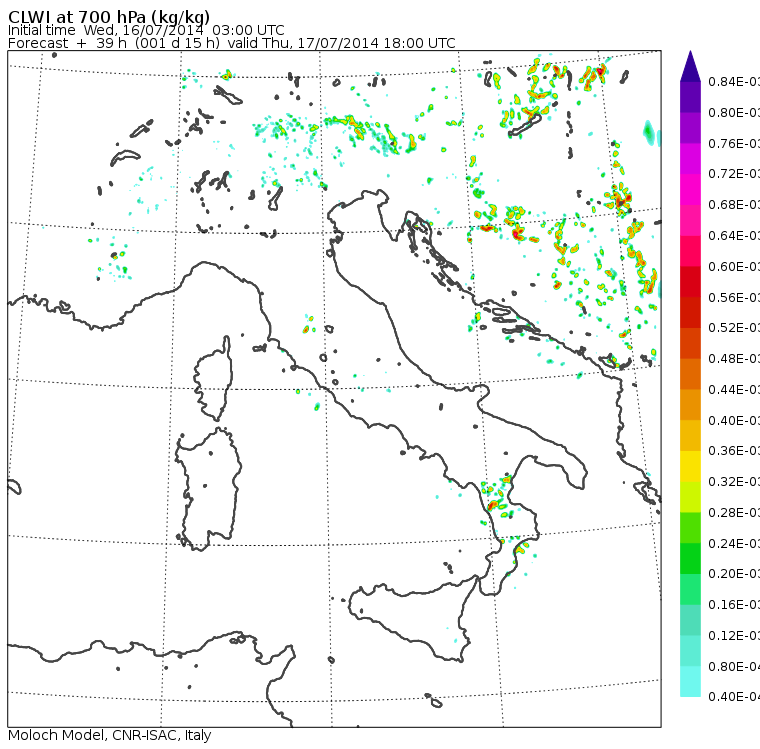This screenshot has width=760, height=749.
Task: Click the '0.12E-03' legend label
Action: (x=734, y=636)
